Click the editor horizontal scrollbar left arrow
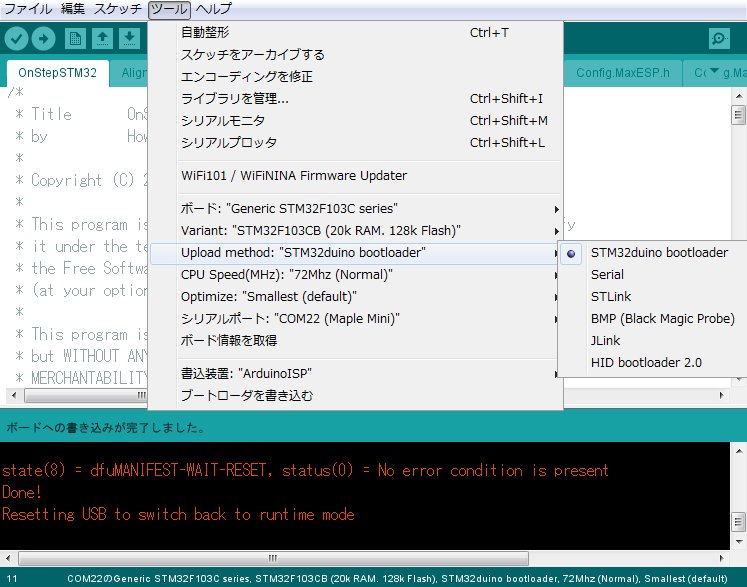 tap(13, 395)
